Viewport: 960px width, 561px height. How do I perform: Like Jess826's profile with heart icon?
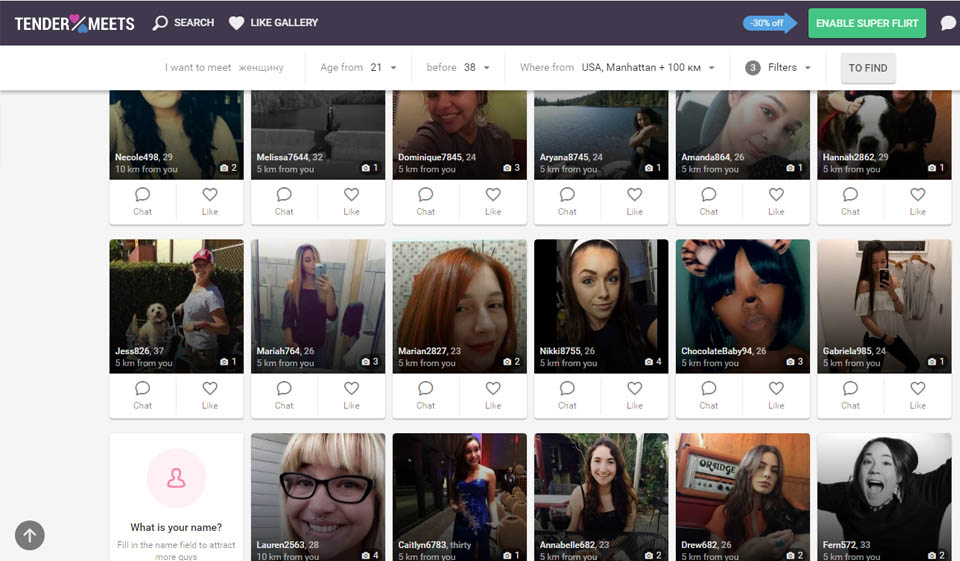210,394
